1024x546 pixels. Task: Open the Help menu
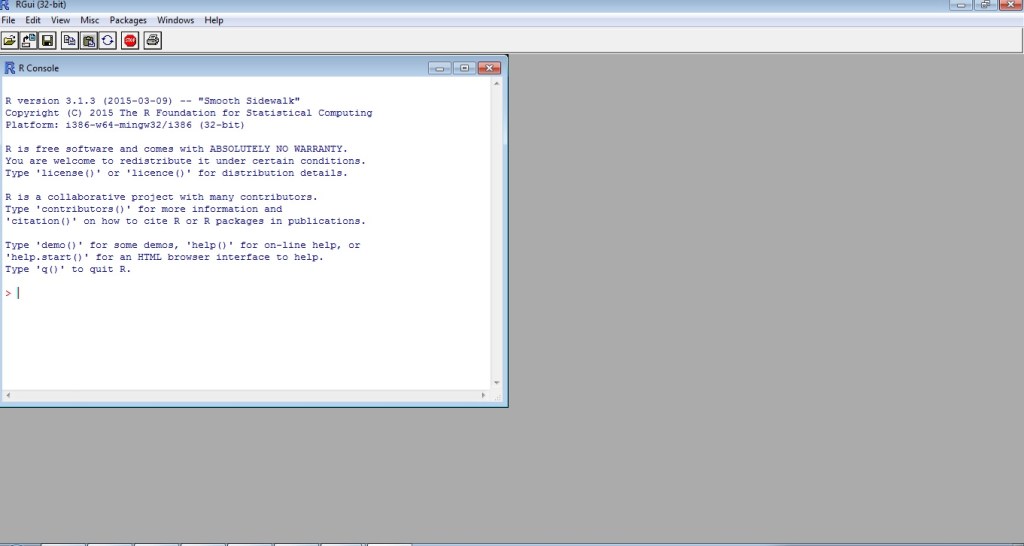pyautogui.click(x=214, y=20)
